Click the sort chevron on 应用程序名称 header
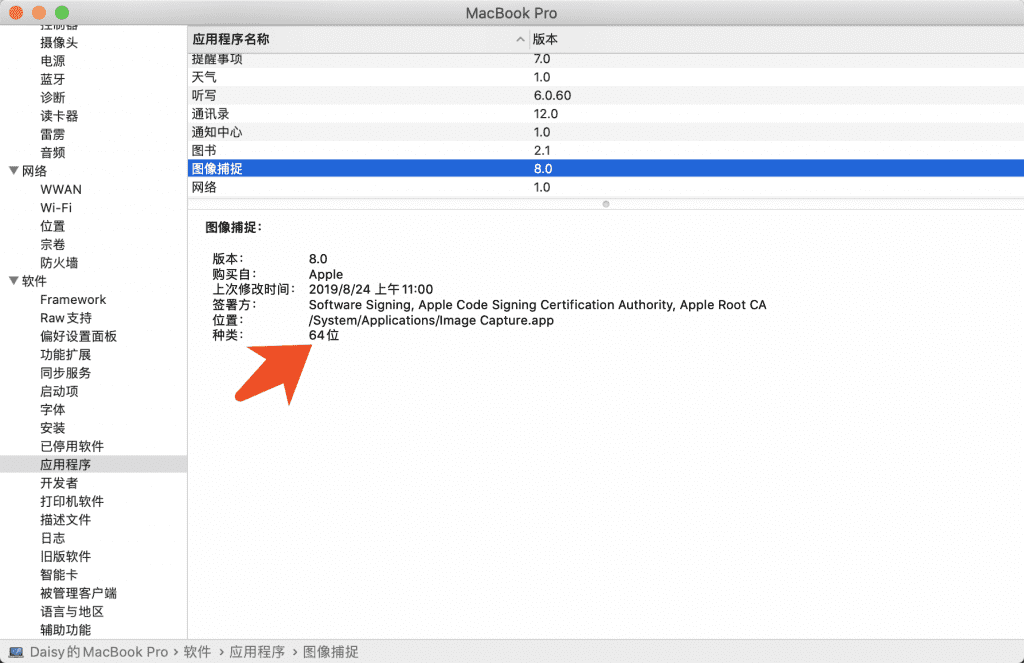The width and height of the screenshot is (1024, 663). [x=519, y=39]
